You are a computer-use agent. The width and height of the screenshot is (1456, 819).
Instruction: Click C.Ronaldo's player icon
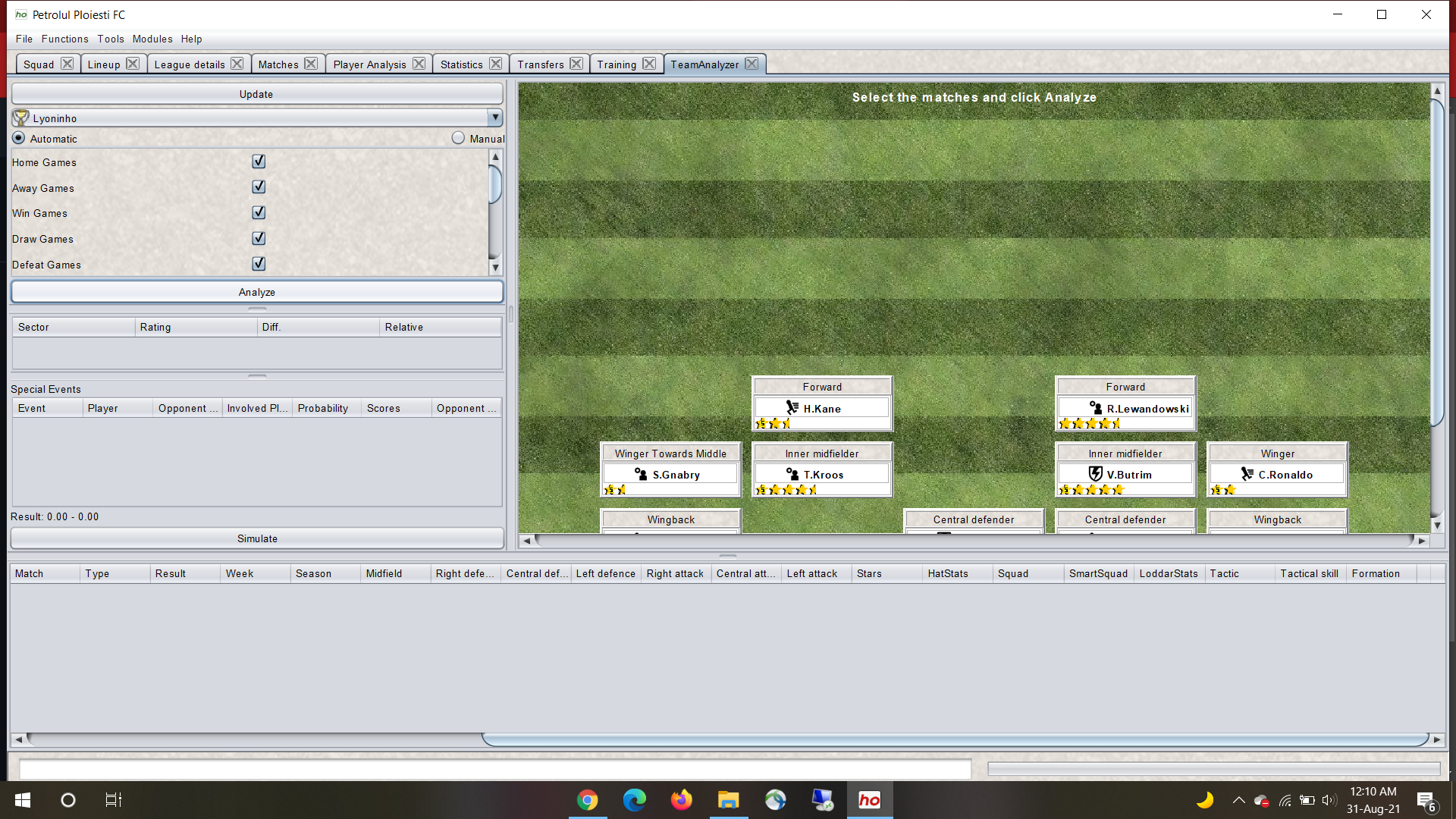pyautogui.click(x=1247, y=474)
